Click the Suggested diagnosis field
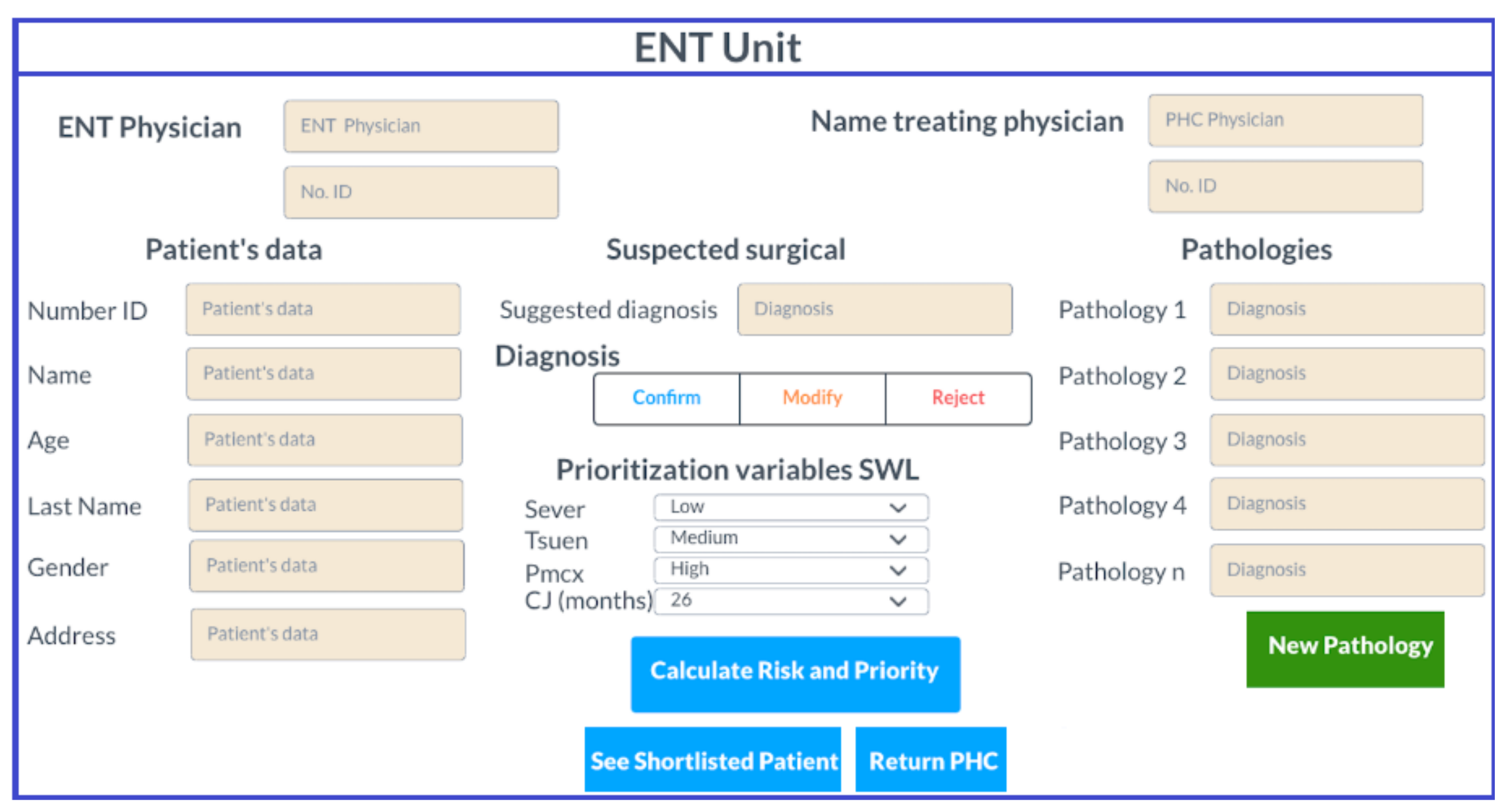The height and width of the screenshot is (811, 1512). 875,309
